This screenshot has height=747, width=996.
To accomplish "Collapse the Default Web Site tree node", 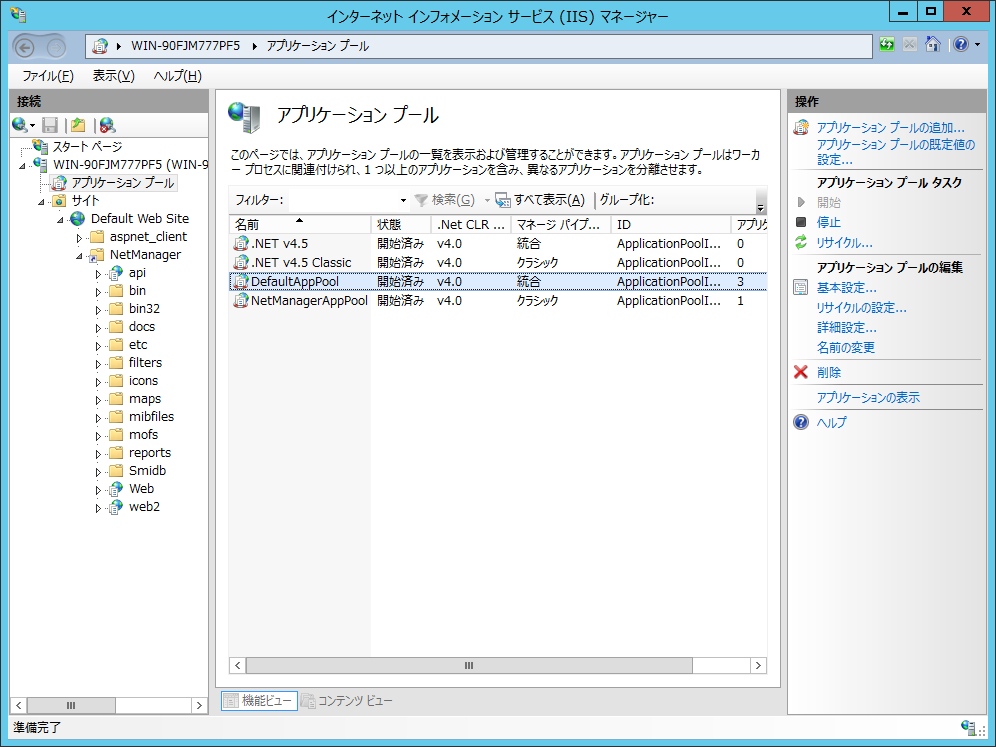I will pos(61,220).
